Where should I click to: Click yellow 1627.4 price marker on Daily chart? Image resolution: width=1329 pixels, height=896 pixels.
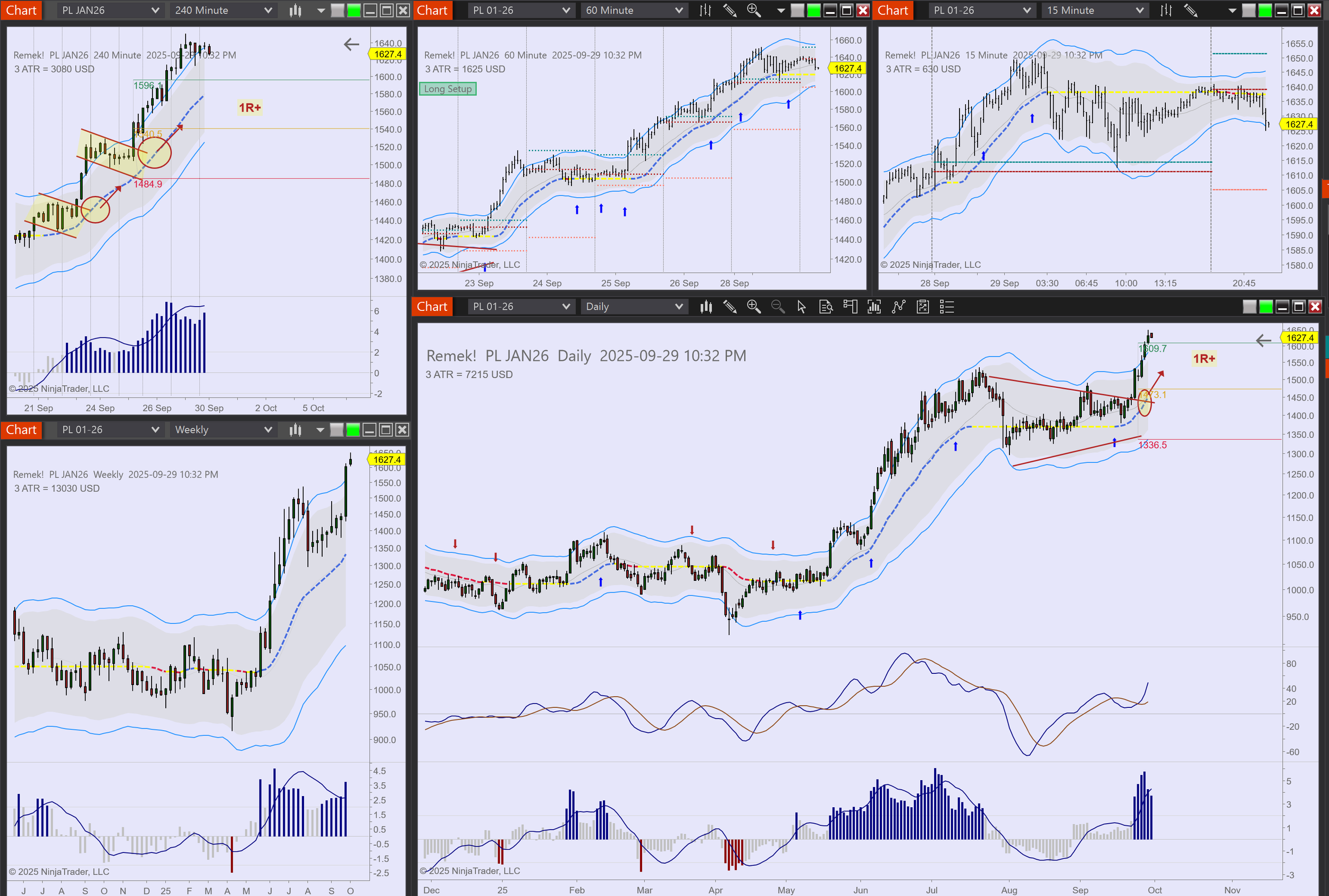(1299, 337)
